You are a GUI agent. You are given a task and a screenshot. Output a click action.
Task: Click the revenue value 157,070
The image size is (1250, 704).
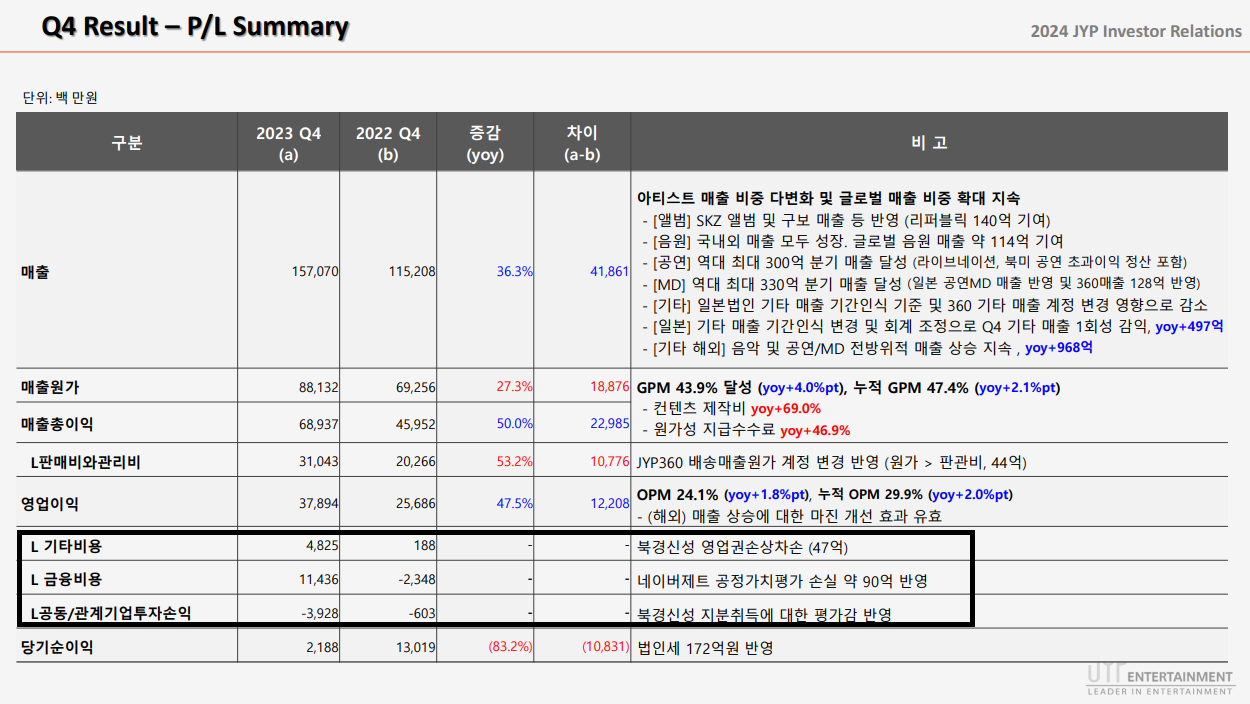coord(317,271)
